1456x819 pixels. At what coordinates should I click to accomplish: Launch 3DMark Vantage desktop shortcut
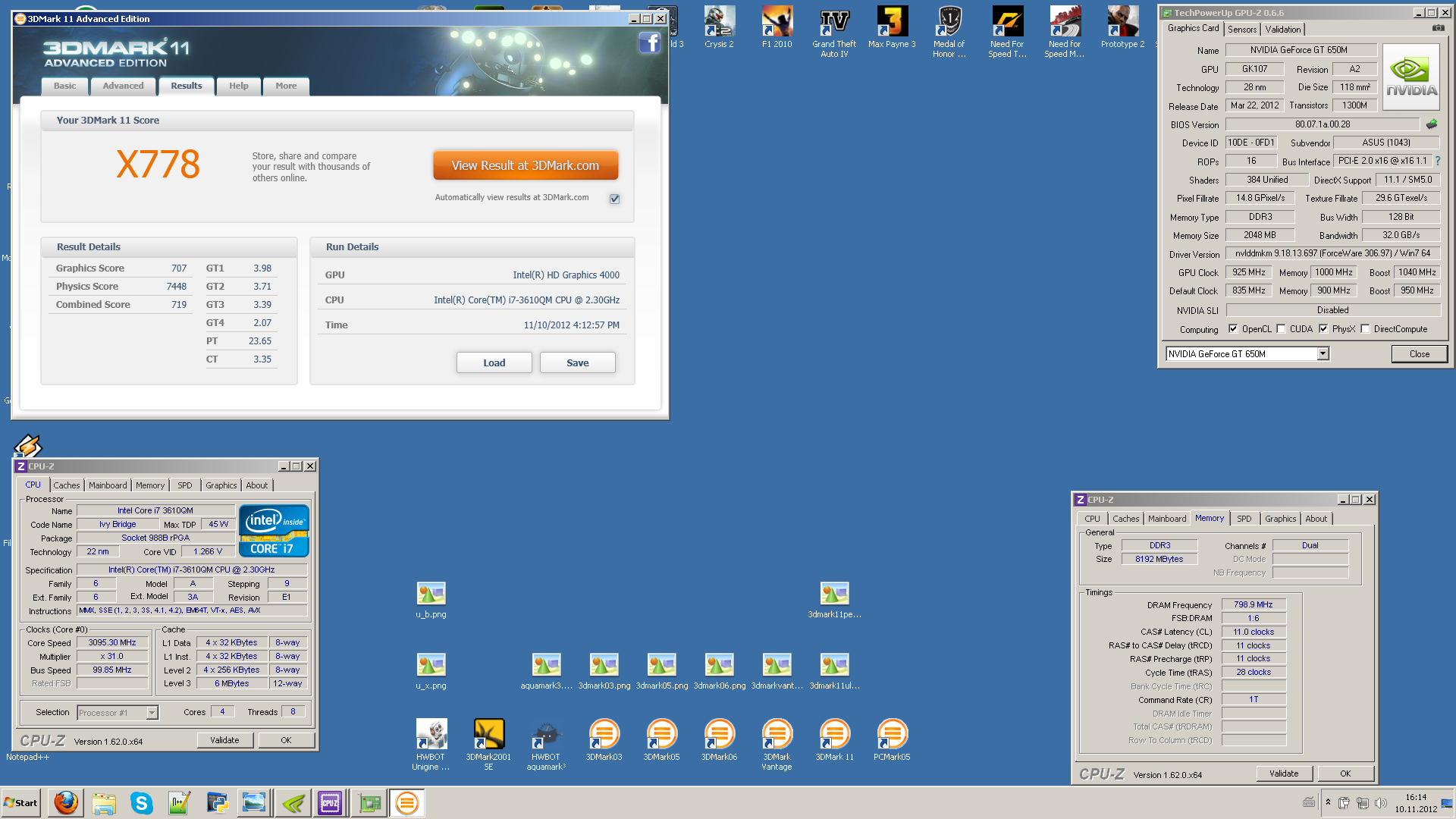(777, 744)
